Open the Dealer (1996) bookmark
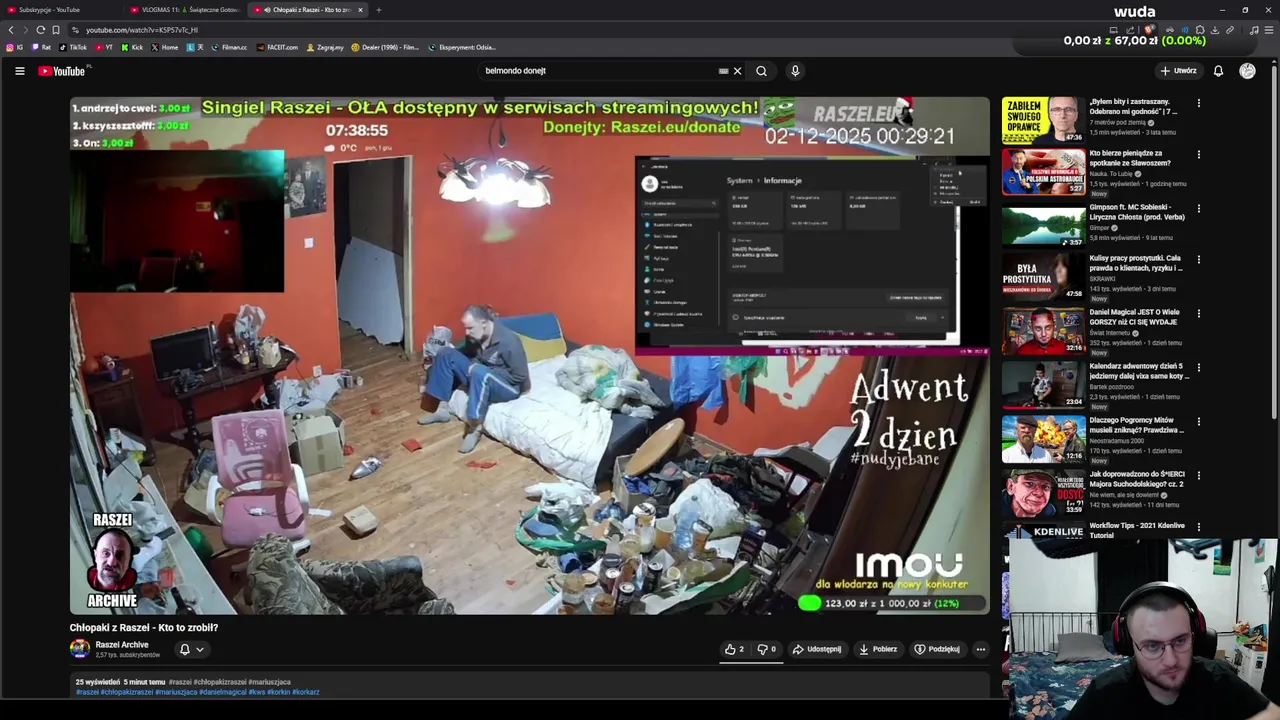The width and height of the screenshot is (1280, 720). (x=385, y=47)
